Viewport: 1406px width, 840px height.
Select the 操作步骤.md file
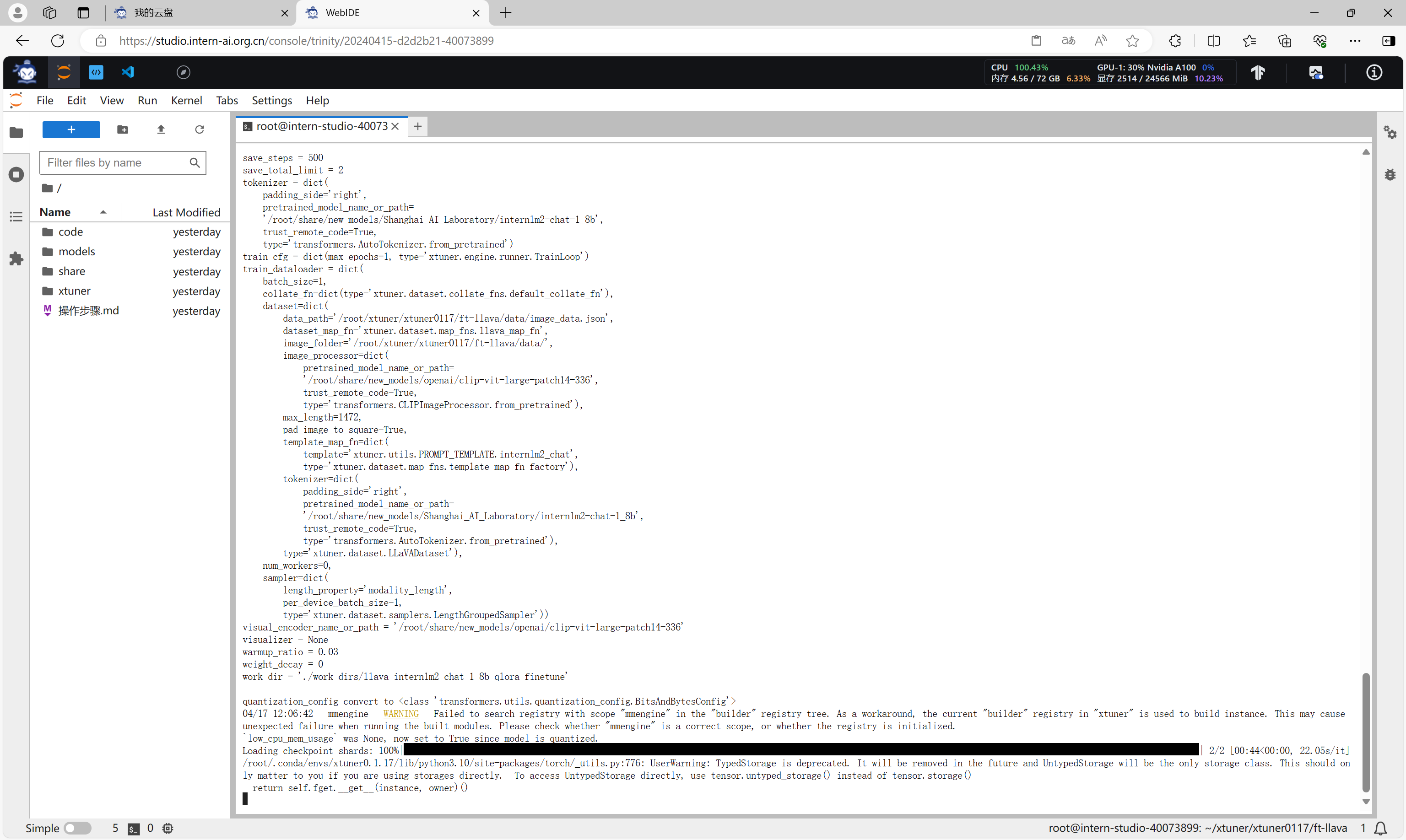(130, 311)
